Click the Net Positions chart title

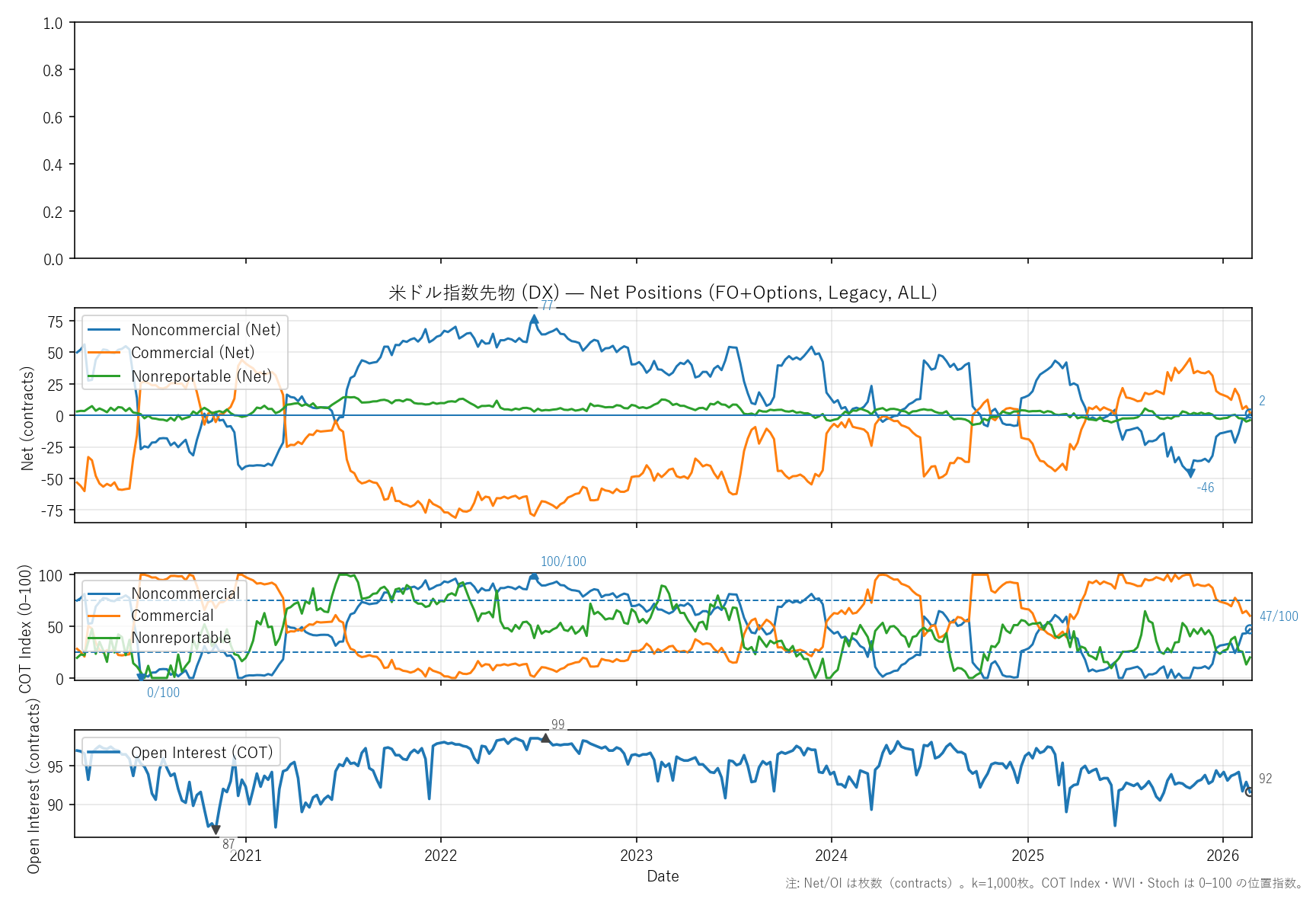(663, 293)
